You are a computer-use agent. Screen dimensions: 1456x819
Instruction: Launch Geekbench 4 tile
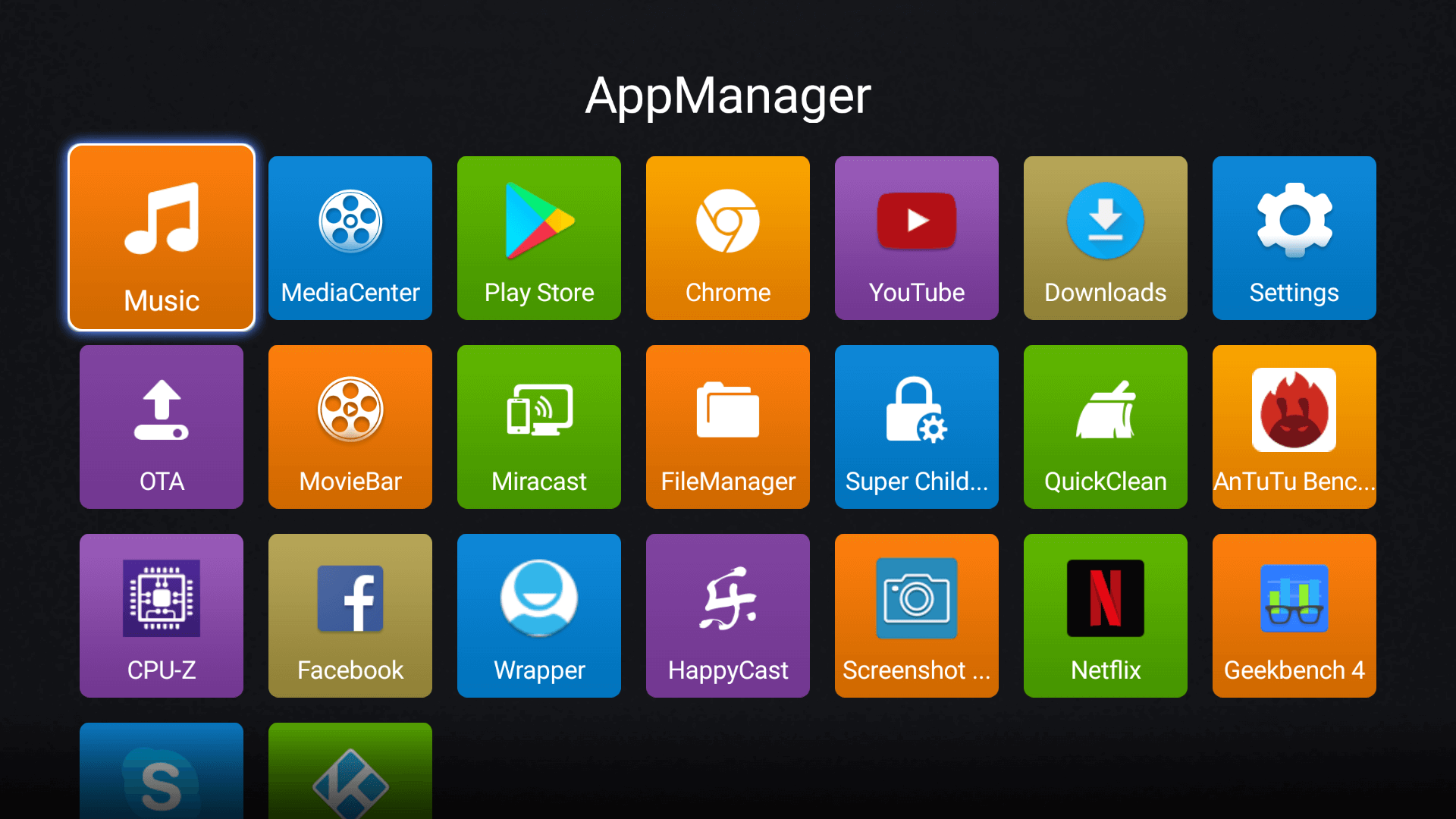tap(1294, 615)
